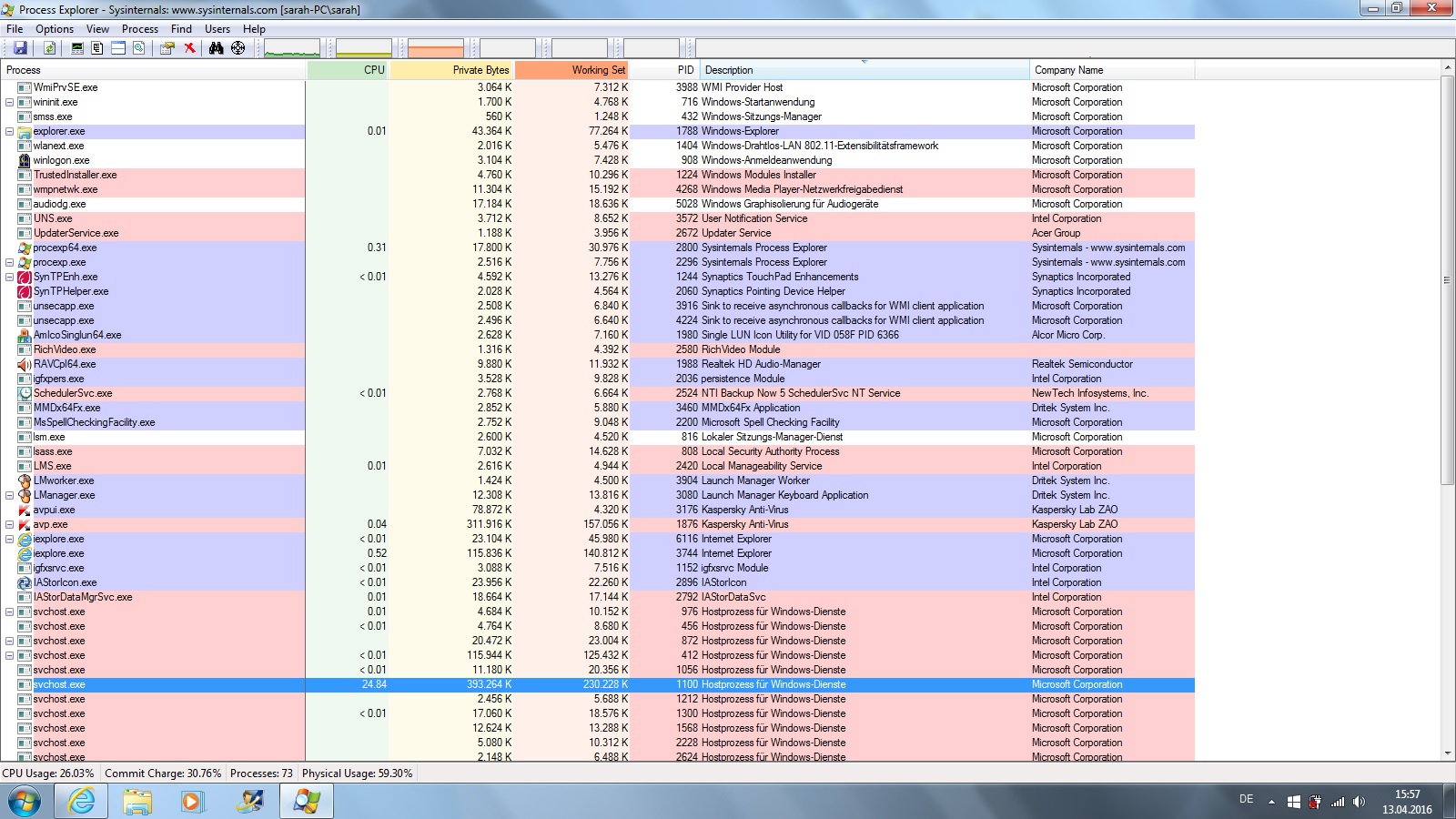The width and height of the screenshot is (1456, 819).
Task: Collapse the explorer.exe process tree
Action: pos(9,131)
